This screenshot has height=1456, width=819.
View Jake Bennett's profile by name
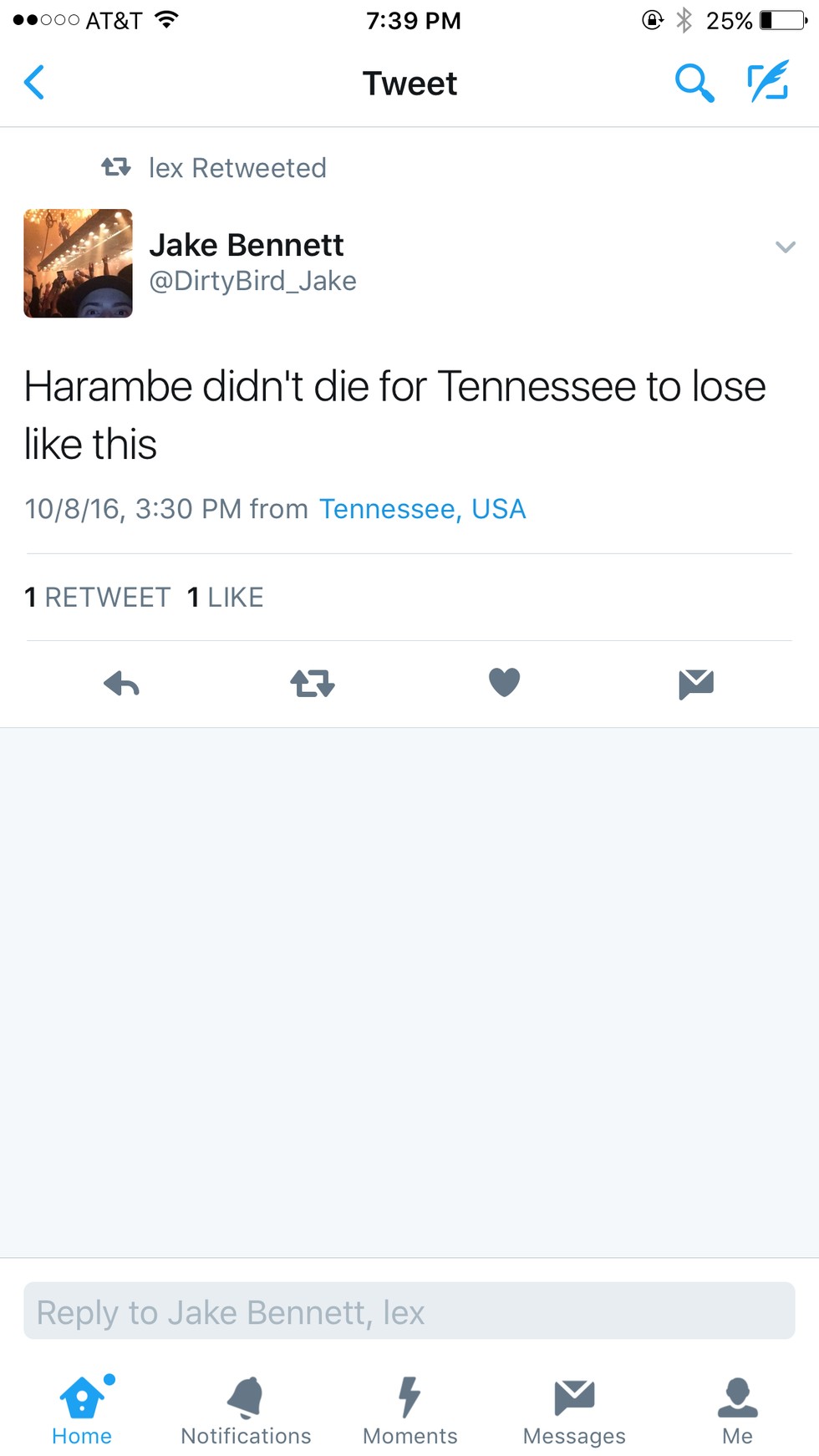[247, 245]
